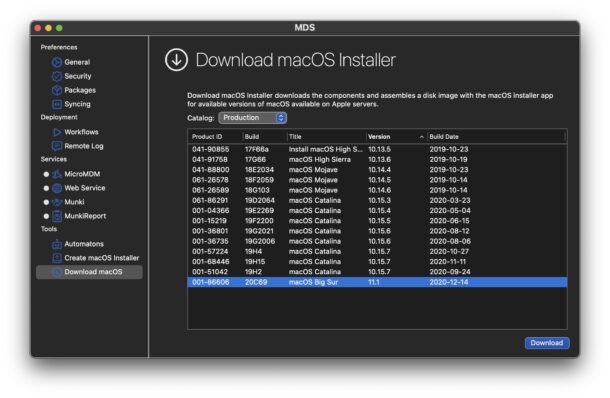610x398 pixels.
Task: Open Workflows under Deployment
Action: [x=81, y=132]
